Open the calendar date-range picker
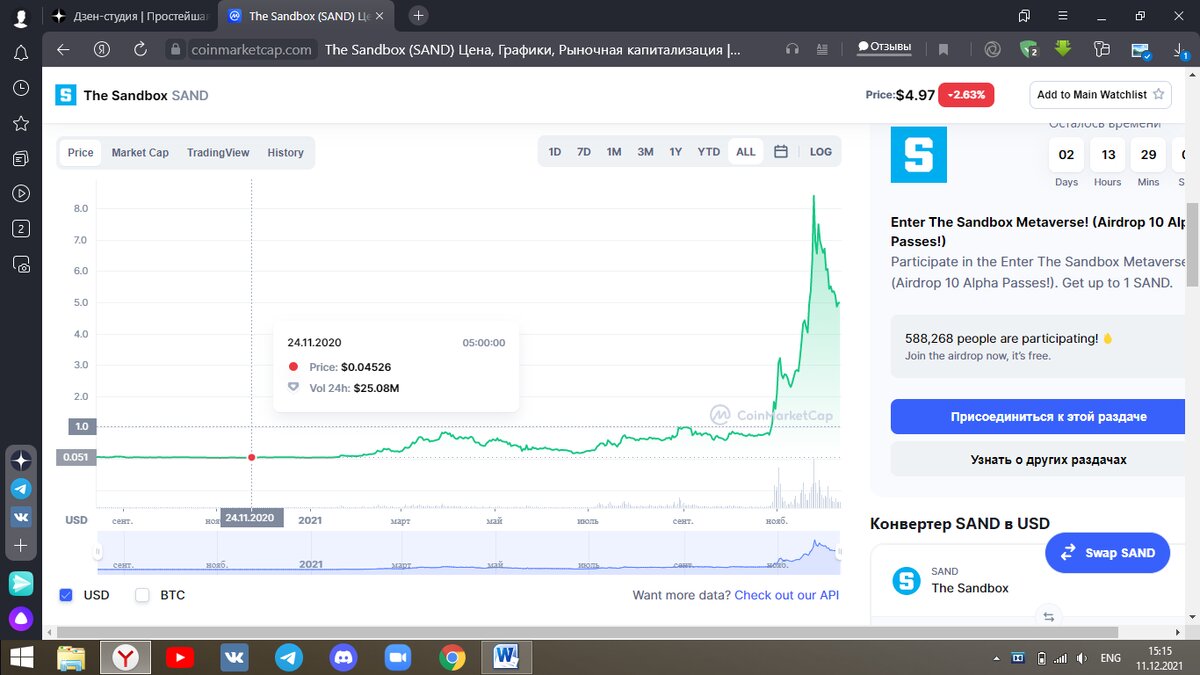The width and height of the screenshot is (1200, 675). point(781,152)
